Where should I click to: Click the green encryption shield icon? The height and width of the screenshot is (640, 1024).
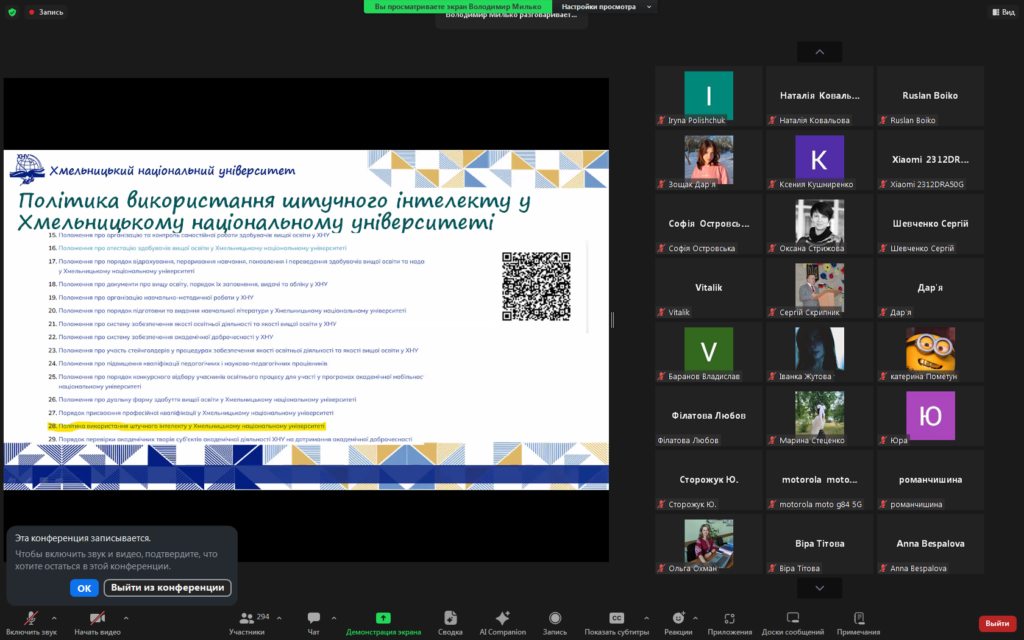point(12,12)
